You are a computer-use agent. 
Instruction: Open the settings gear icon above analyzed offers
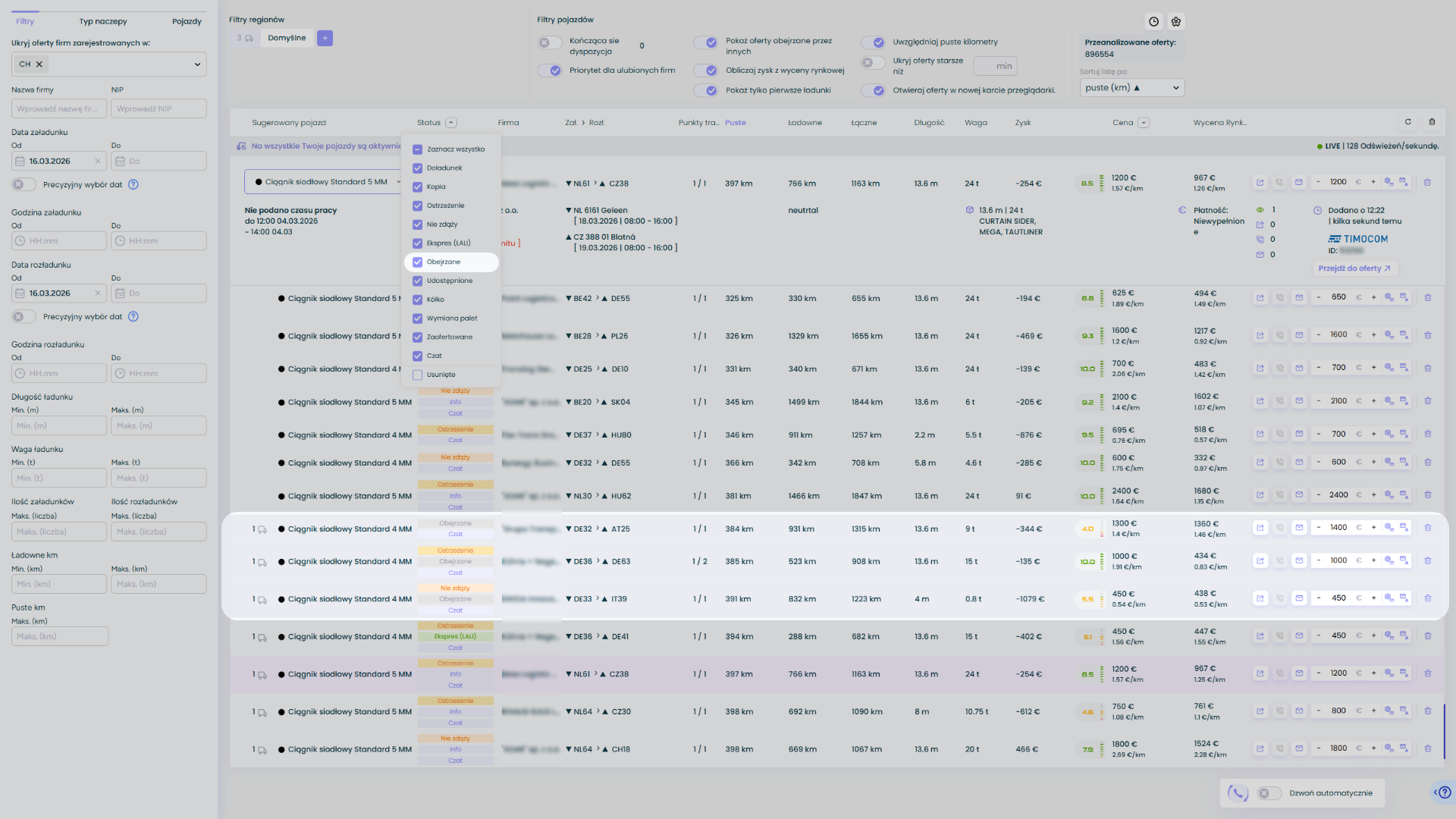point(1176,22)
